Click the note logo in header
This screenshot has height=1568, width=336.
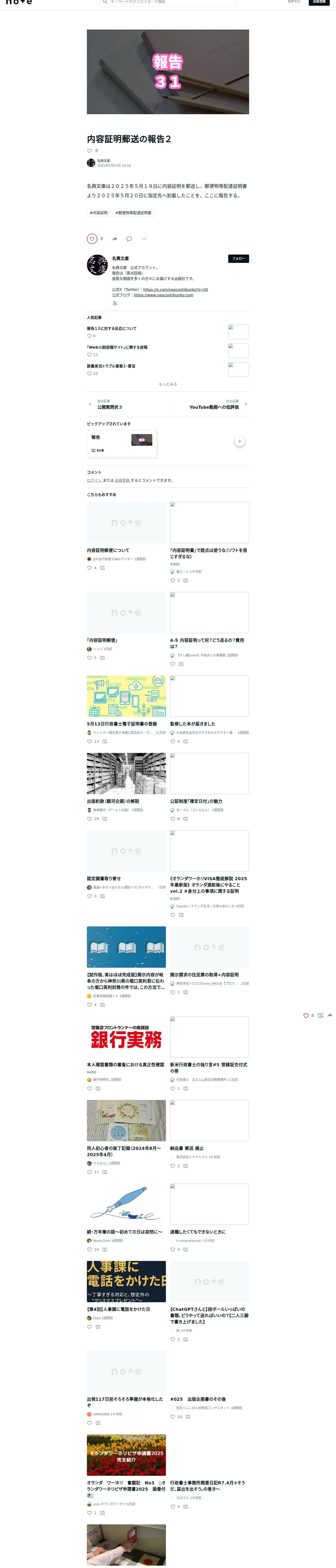coord(18,2)
